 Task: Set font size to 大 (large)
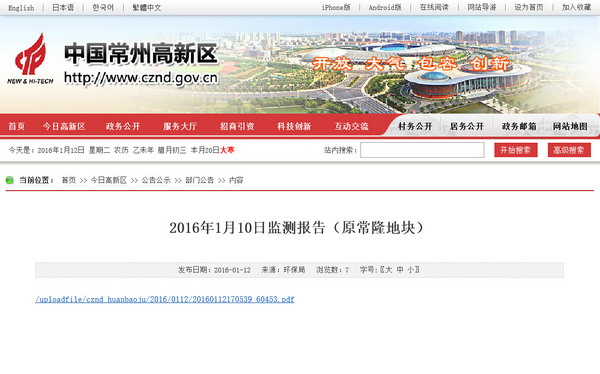pyautogui.click(x=388, y=270)
